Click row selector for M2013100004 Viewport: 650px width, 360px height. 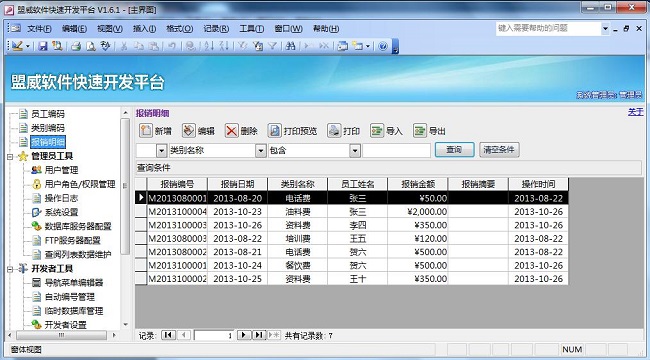pos(141,212)
